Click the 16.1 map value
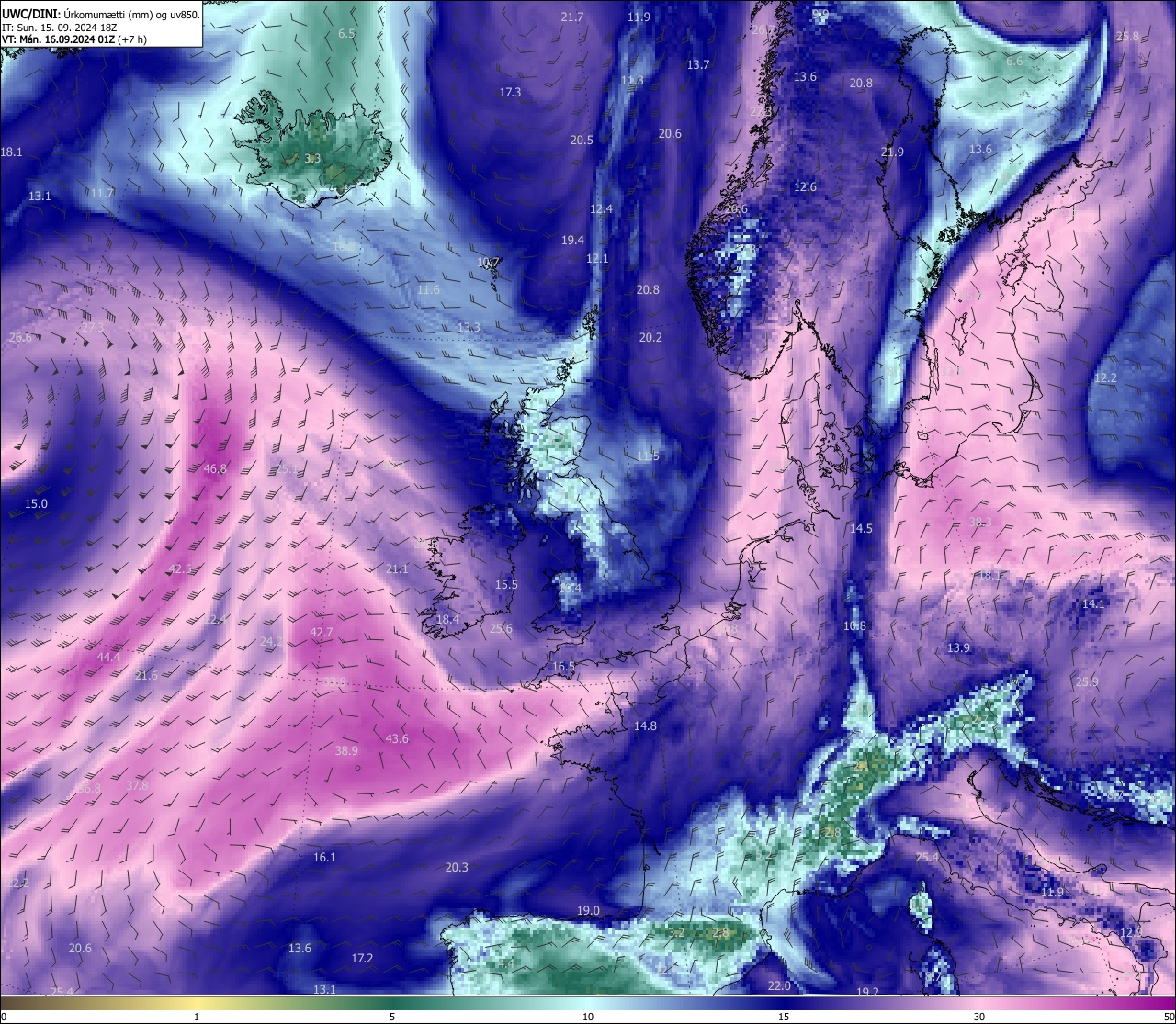The width and height of the screenshot is (1176, 1024). [324, 857]
